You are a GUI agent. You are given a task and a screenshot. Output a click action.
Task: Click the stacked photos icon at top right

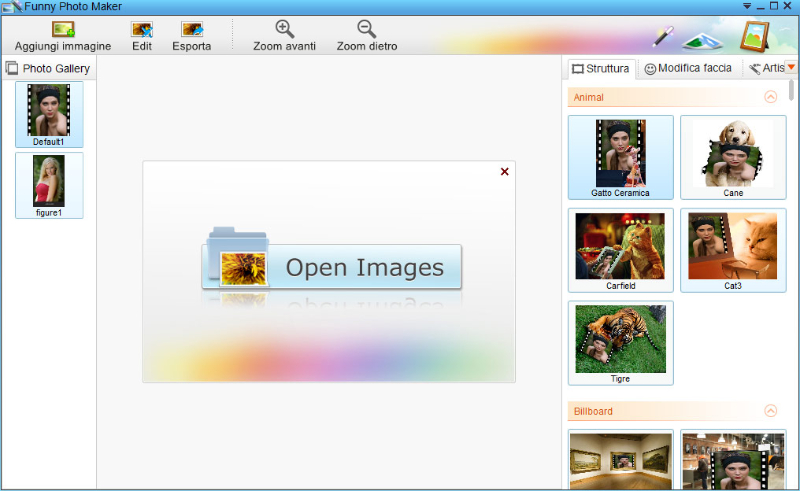tap(703, 39)
